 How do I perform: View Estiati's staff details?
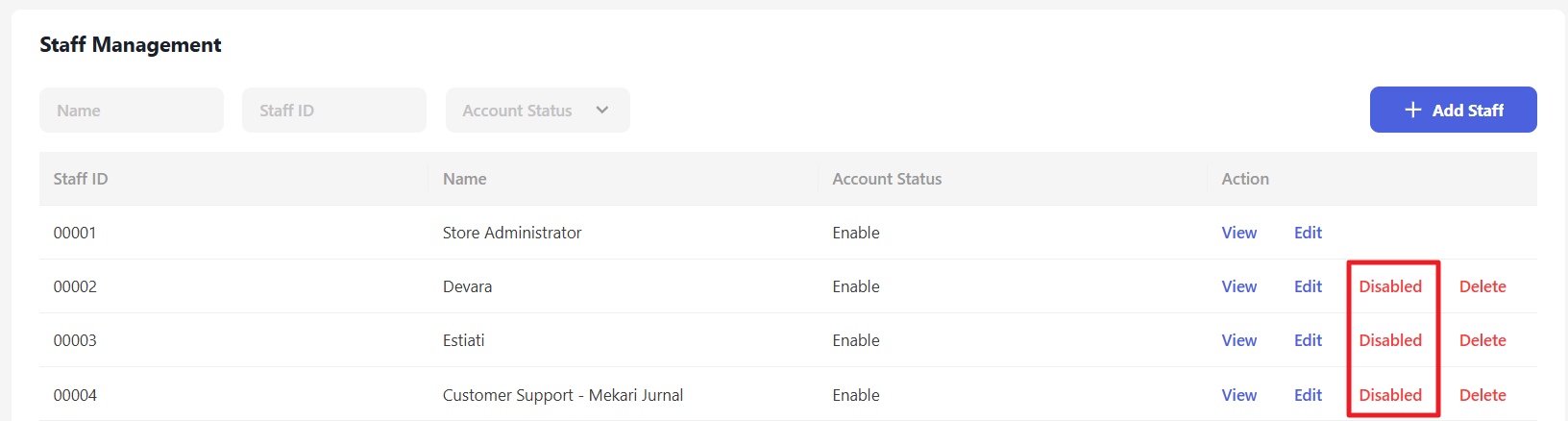point(1238,340)
